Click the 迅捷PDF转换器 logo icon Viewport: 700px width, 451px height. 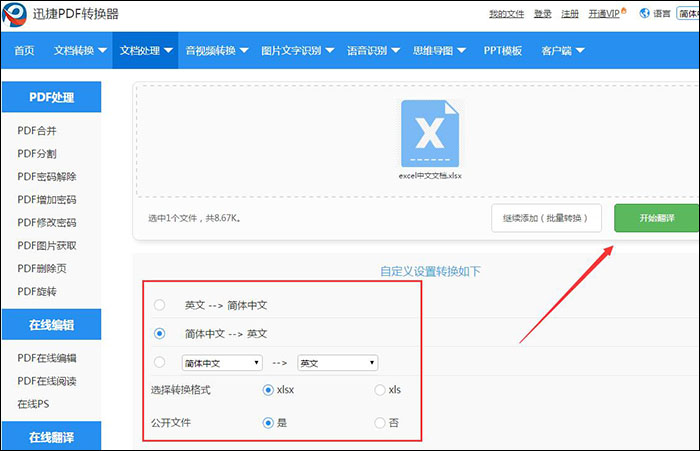pyautogui.click(x=14, y=14)
